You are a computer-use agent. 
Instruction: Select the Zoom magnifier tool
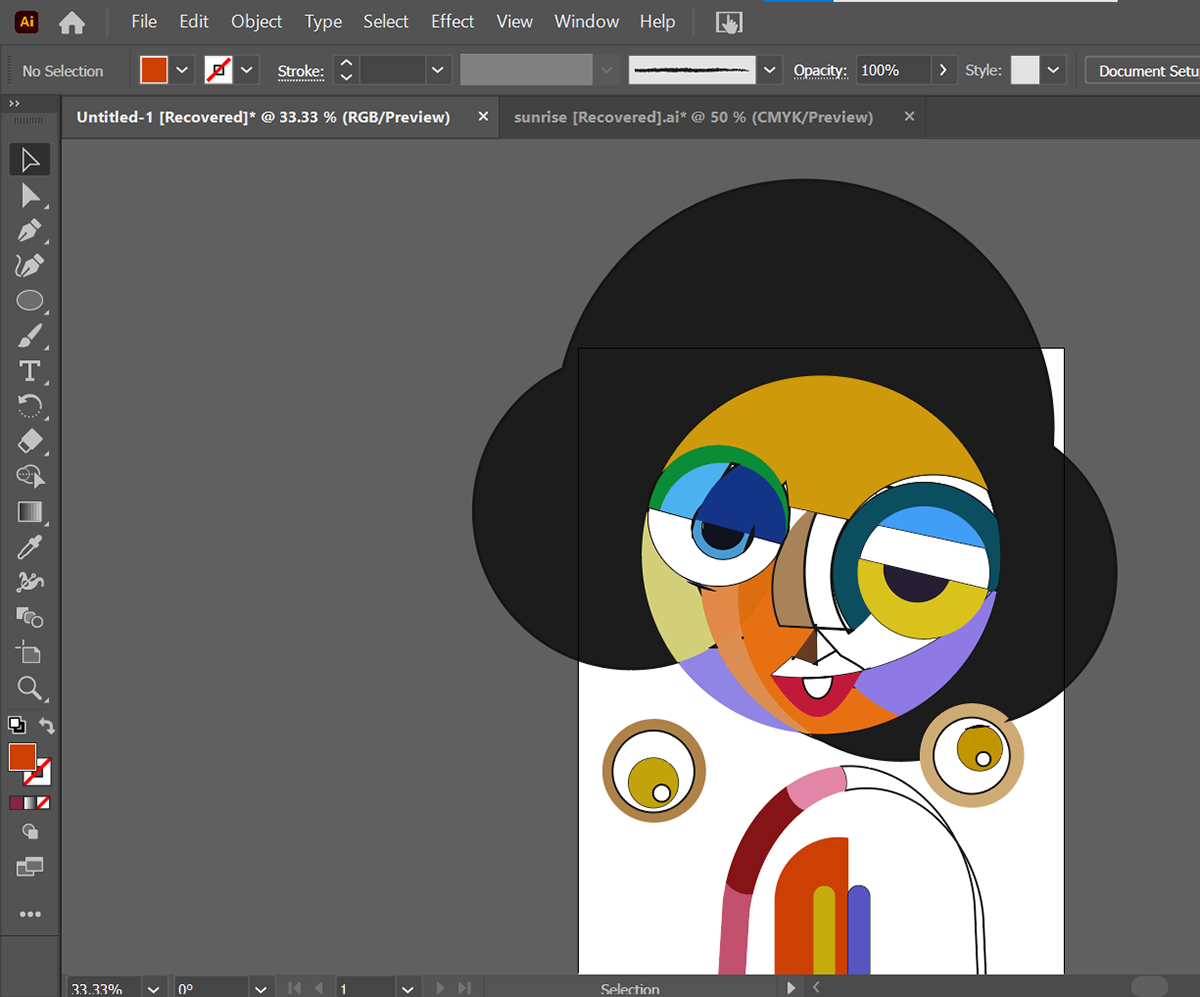pyautogui.click(x=30, y=687)
